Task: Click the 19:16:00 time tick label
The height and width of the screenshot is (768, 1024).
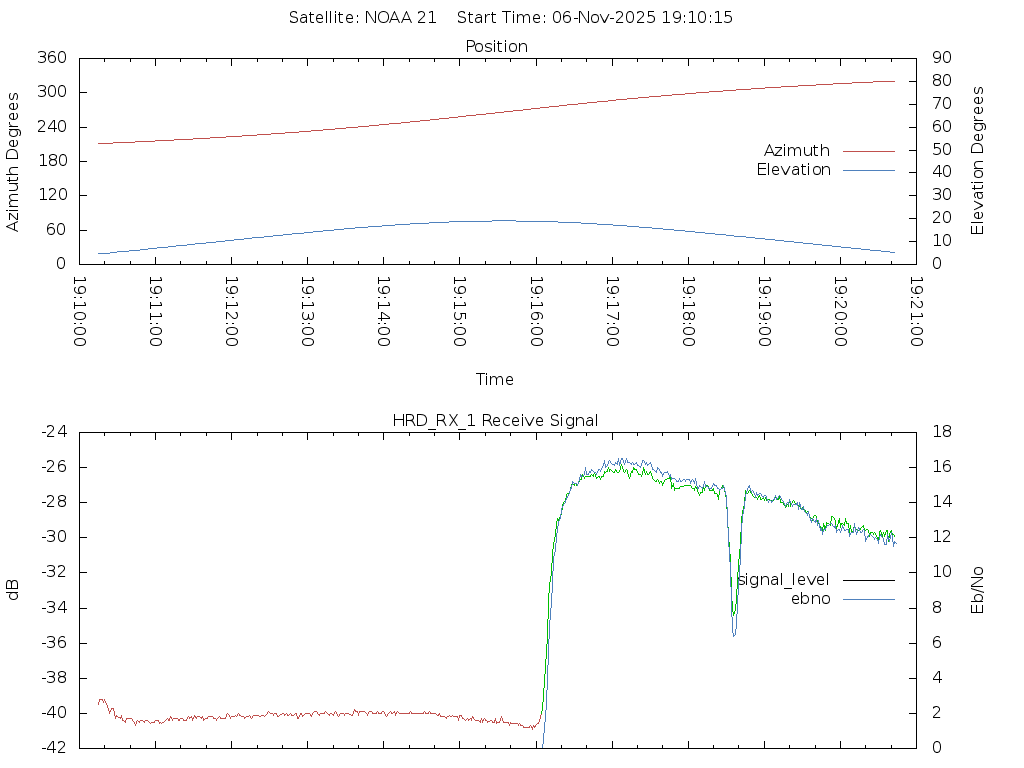Action: 536,312
